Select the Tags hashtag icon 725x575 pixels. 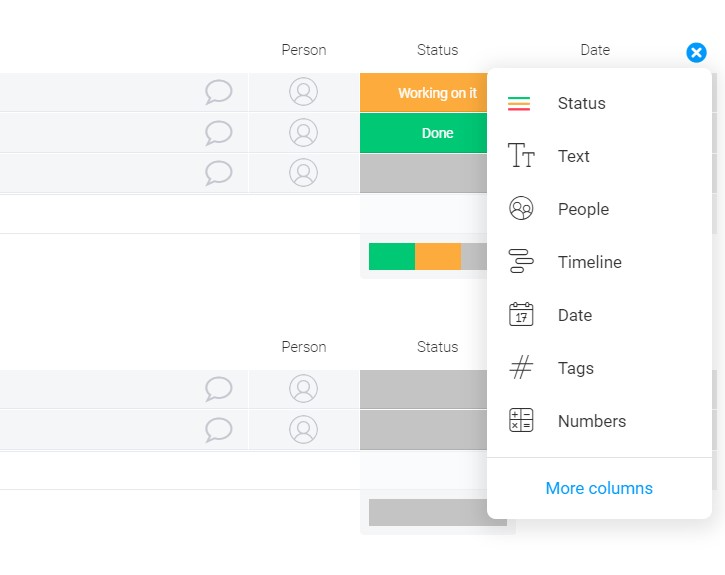click(x=521, y=367)
